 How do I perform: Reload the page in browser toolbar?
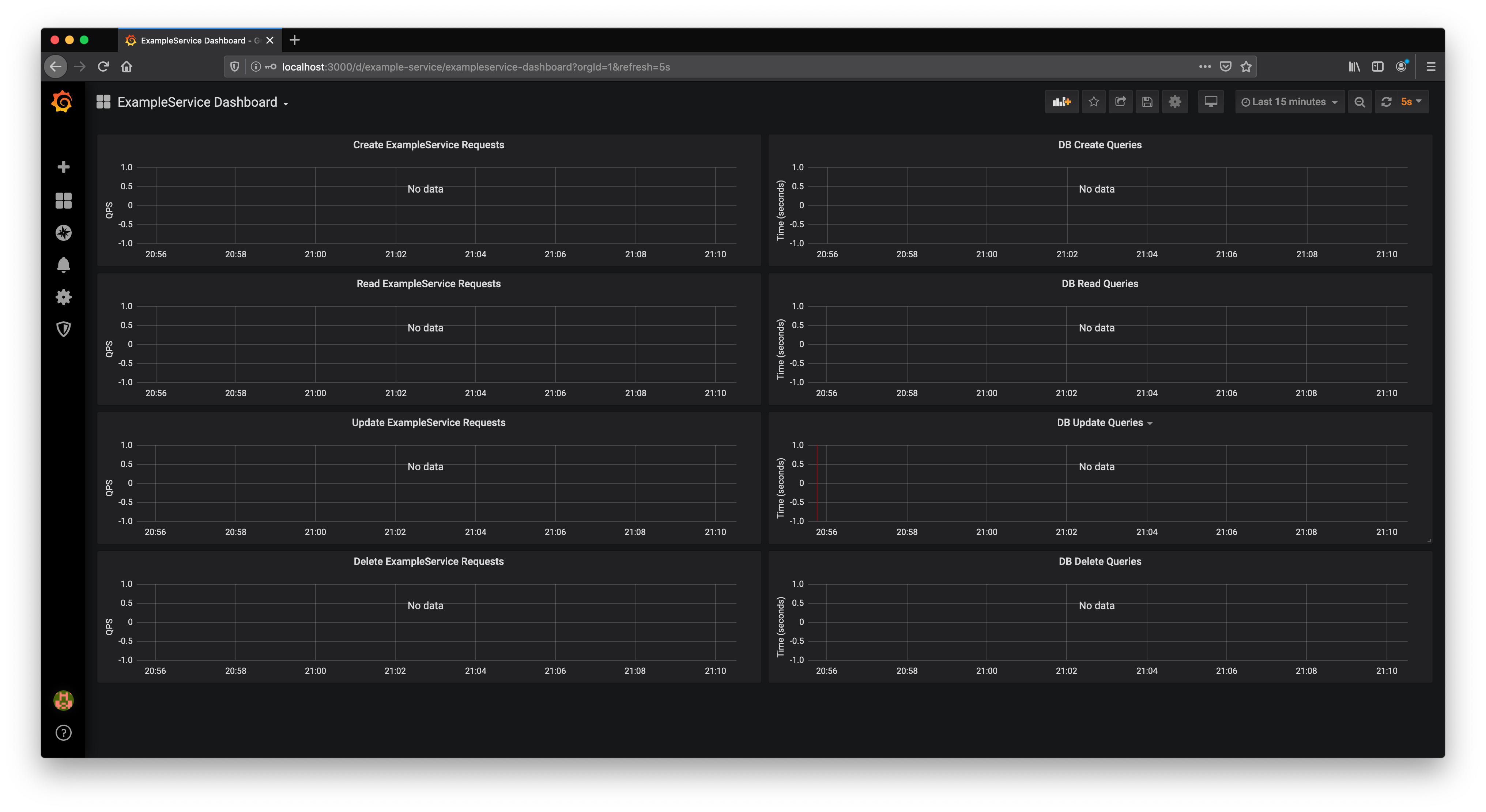(103, 67)
